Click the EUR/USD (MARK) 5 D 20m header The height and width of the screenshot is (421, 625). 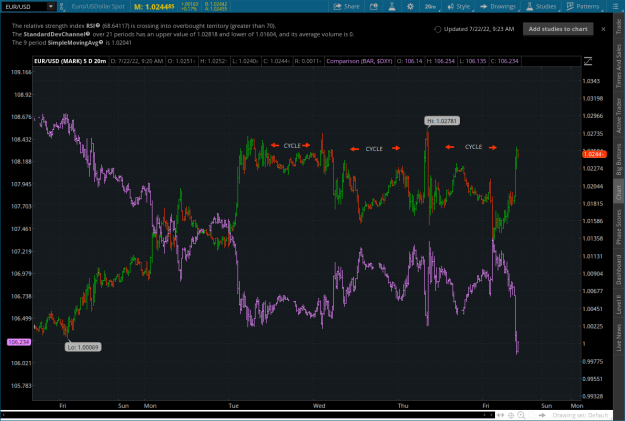pos(70,61)
